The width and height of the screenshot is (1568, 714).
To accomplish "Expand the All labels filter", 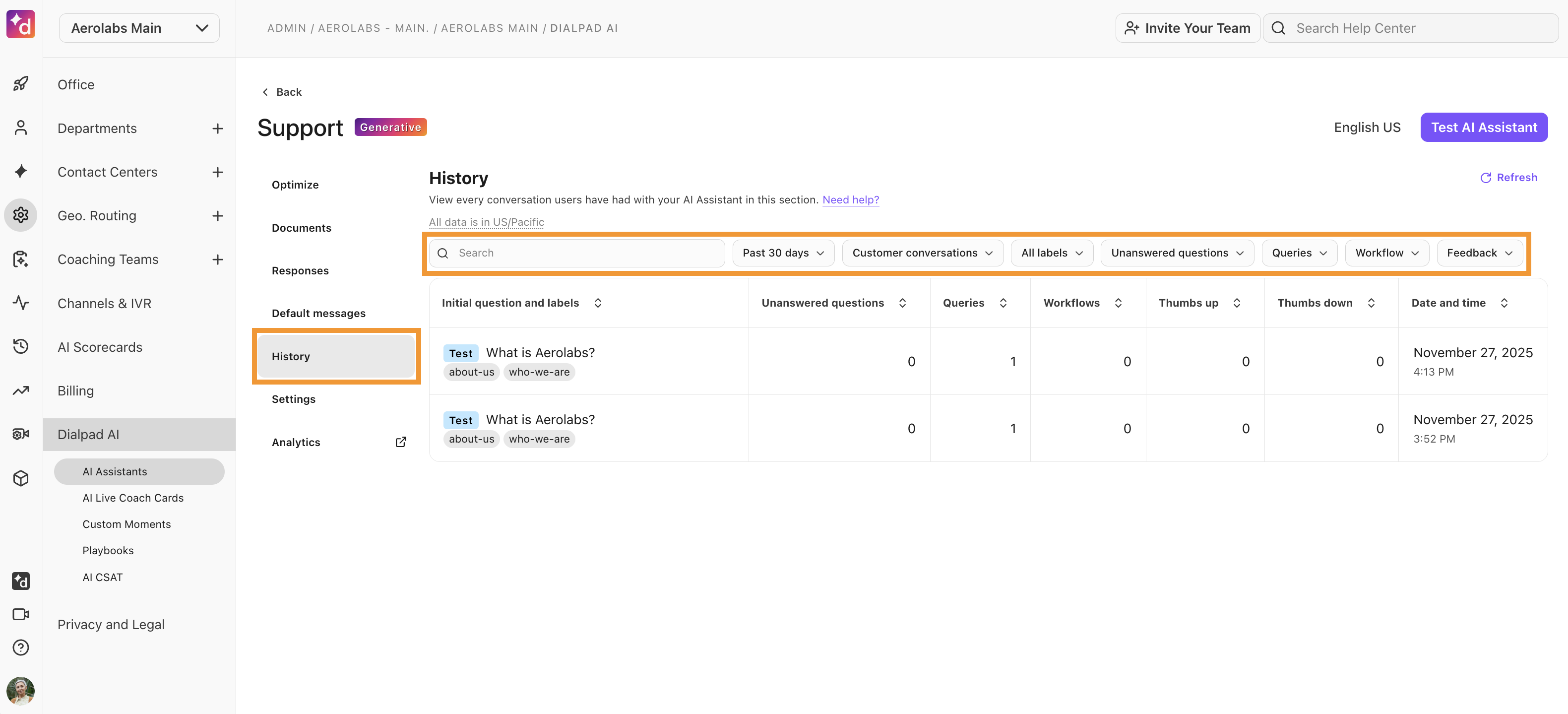I will tap(1052, 253).
